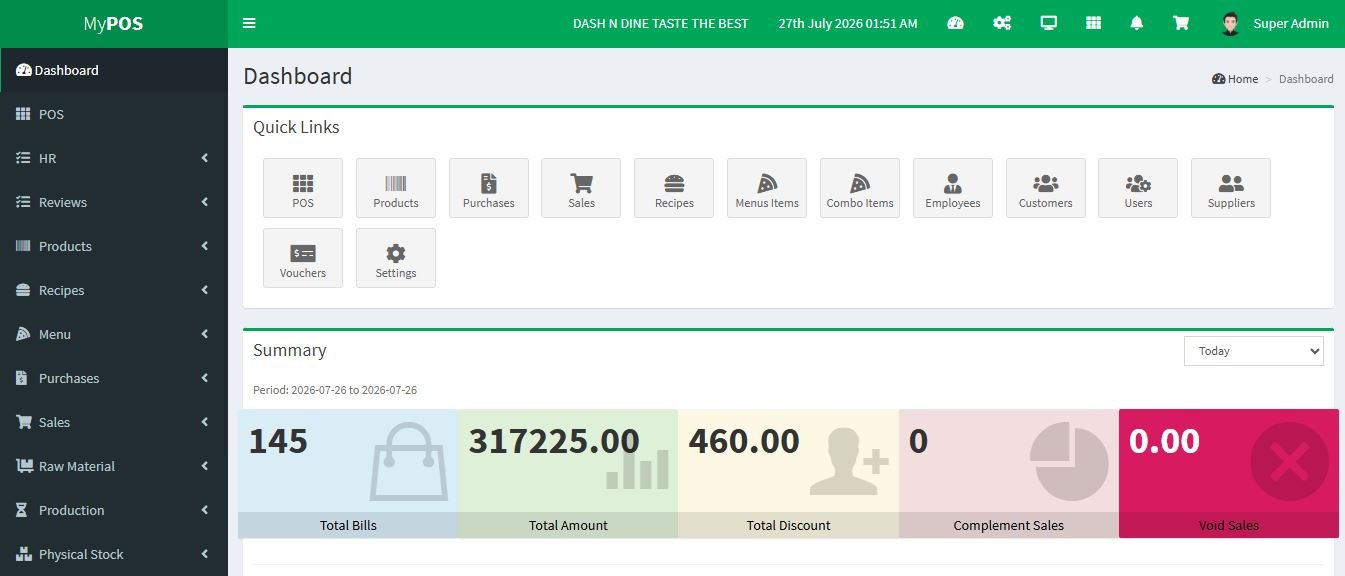Image resolution: width=1345 pixels, height=576 pixels.
Task: Open the shopping cart icon in header
Action: [x=1181, y=23]
